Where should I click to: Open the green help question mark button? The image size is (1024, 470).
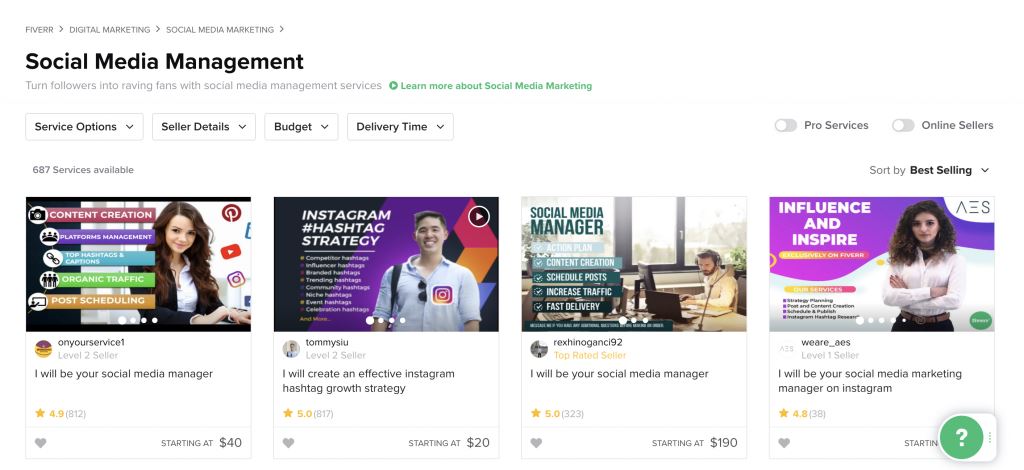tap(961, 437)
